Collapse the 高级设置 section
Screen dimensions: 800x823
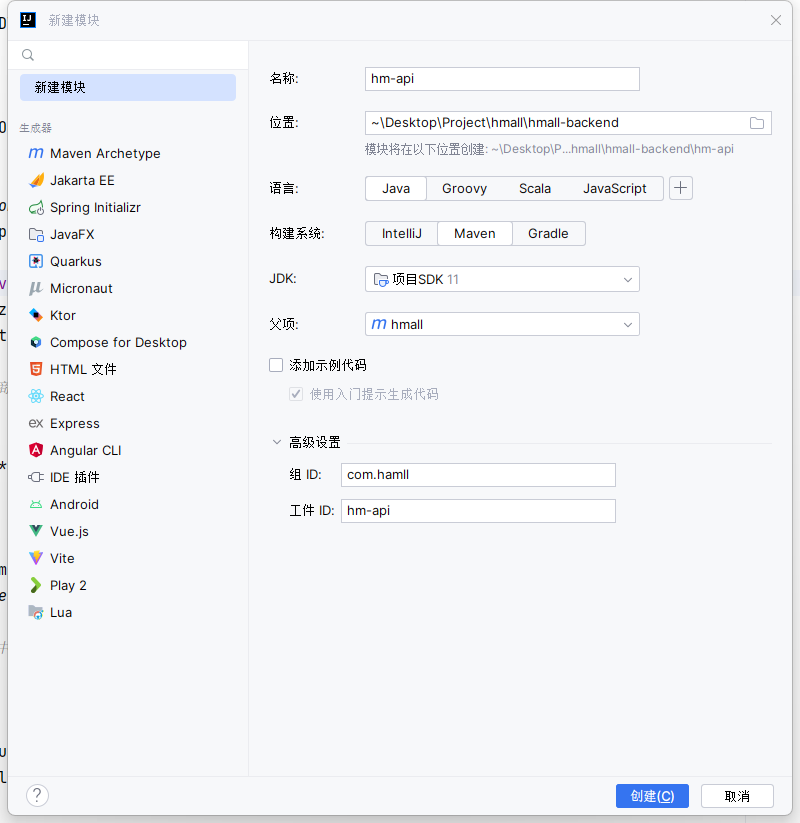[277, 442]
